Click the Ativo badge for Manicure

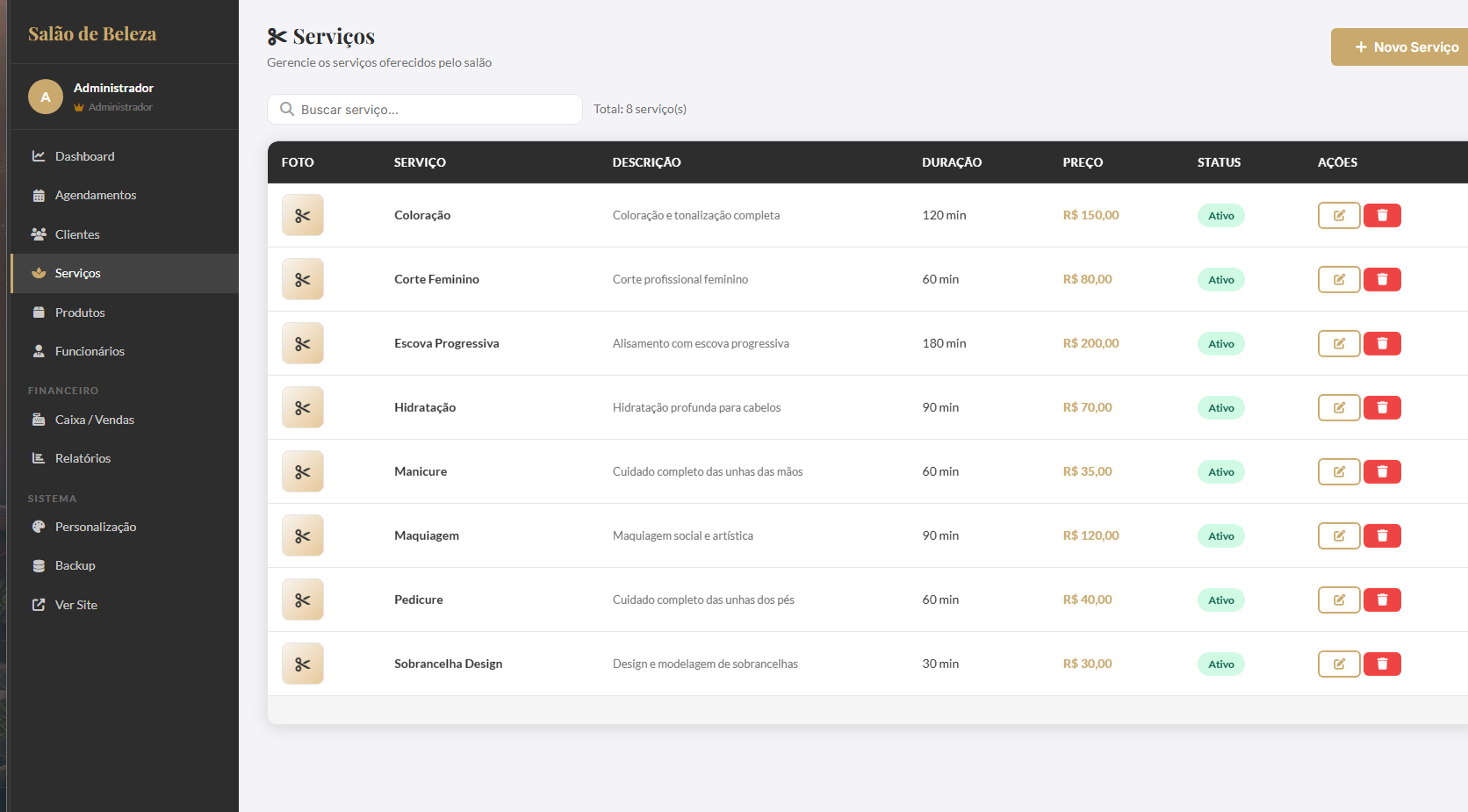click(1221, 471)
